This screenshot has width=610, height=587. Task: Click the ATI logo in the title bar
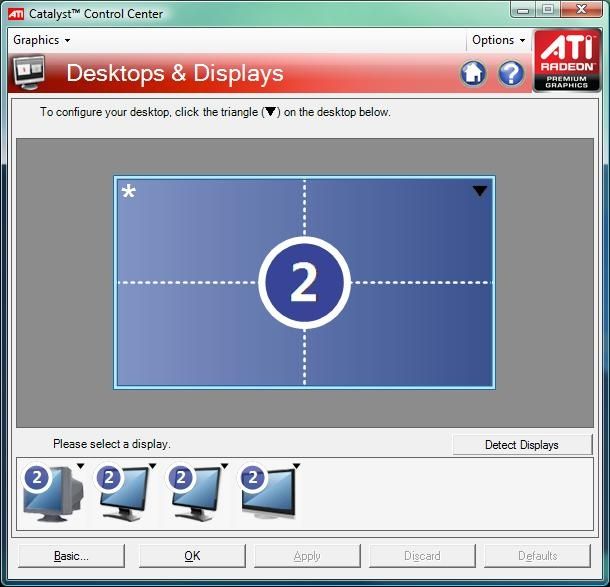[16, 14]
